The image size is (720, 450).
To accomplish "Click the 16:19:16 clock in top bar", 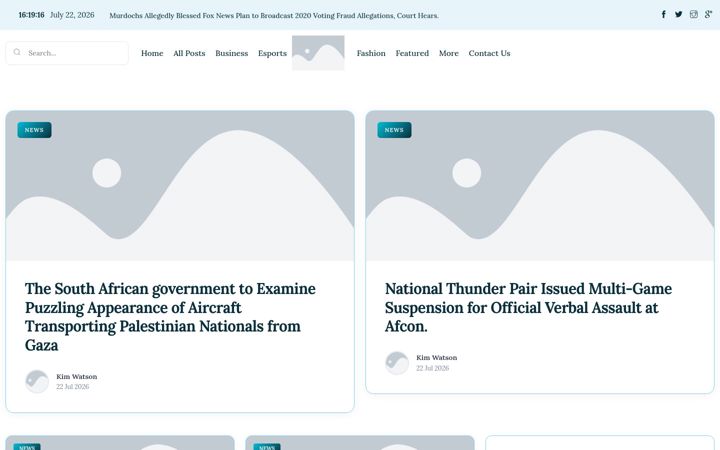I will 31,15.
